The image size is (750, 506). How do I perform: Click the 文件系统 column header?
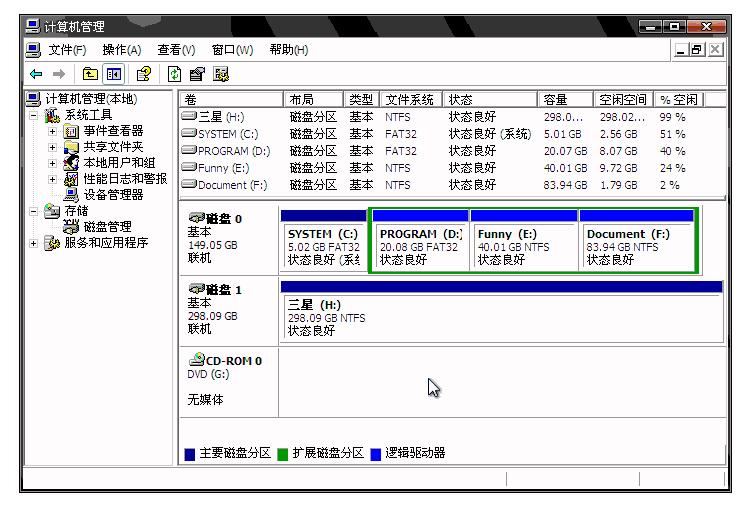click(x=410, y=100)
